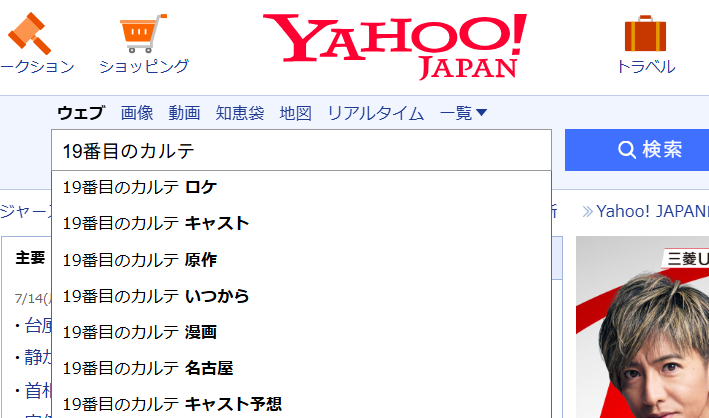Choose suggestion 19番目のカルテ ロケ
709x418 pixels.
tap(302, 187)
